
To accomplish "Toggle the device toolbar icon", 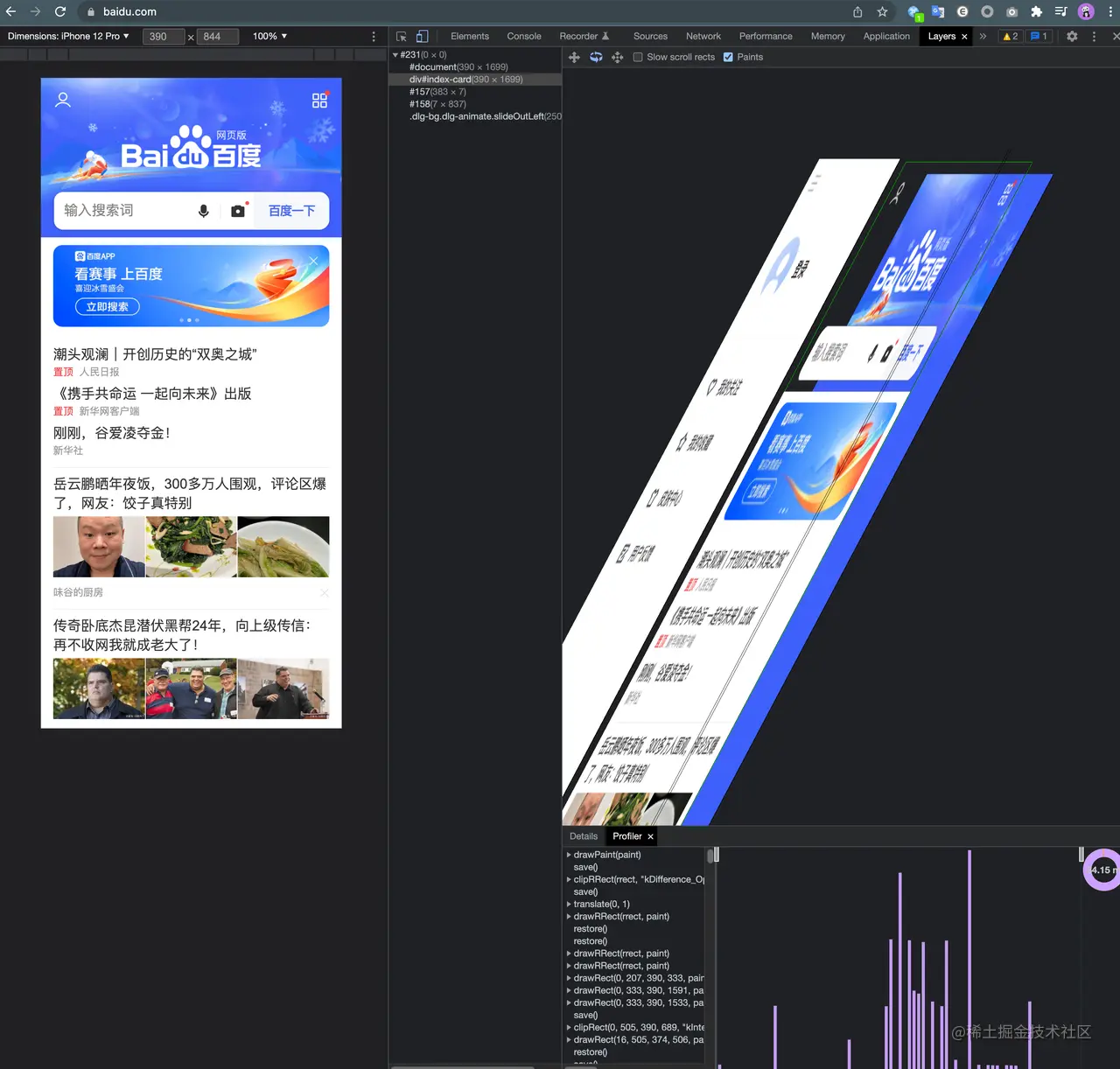I will click(x=422, y=37).
